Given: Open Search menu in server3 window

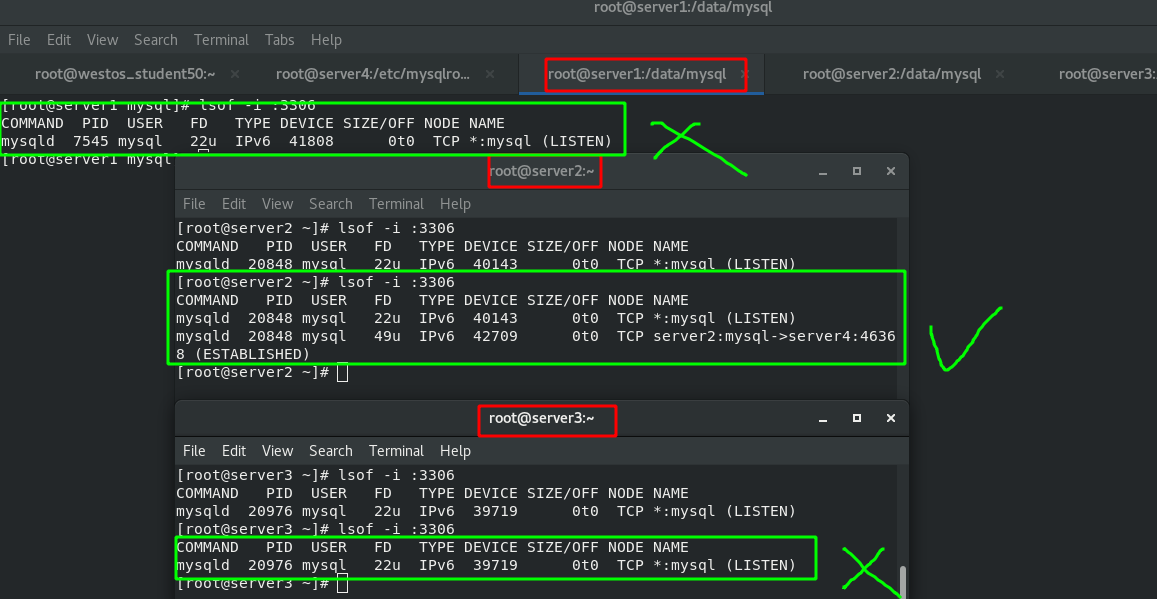Looking at the screenshot, I should pos(330,451).
